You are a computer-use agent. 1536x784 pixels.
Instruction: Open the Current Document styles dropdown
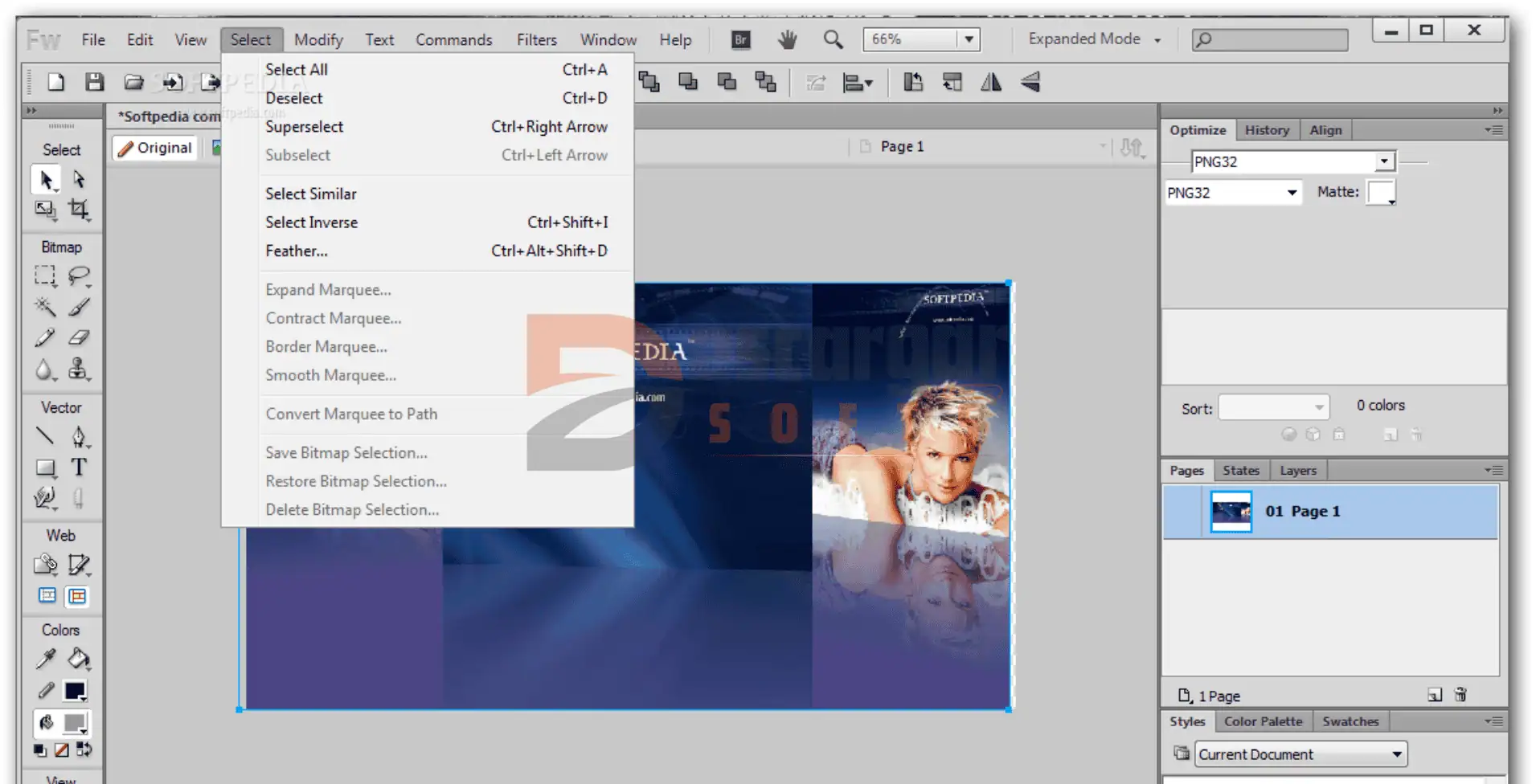(1301, 754)
